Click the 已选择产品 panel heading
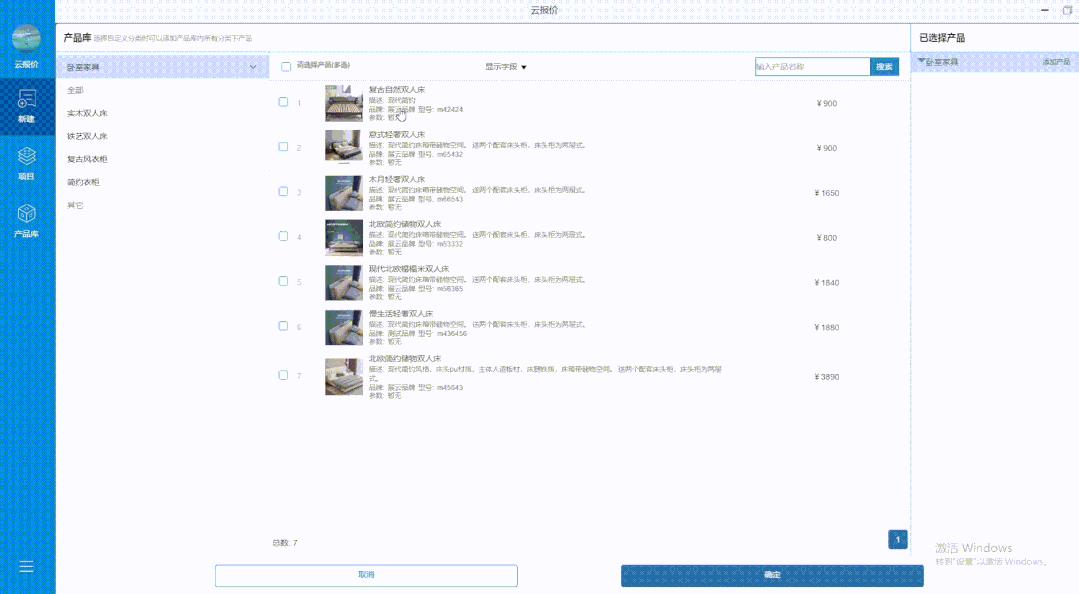 pyautogui.click(x=942, y=38)
